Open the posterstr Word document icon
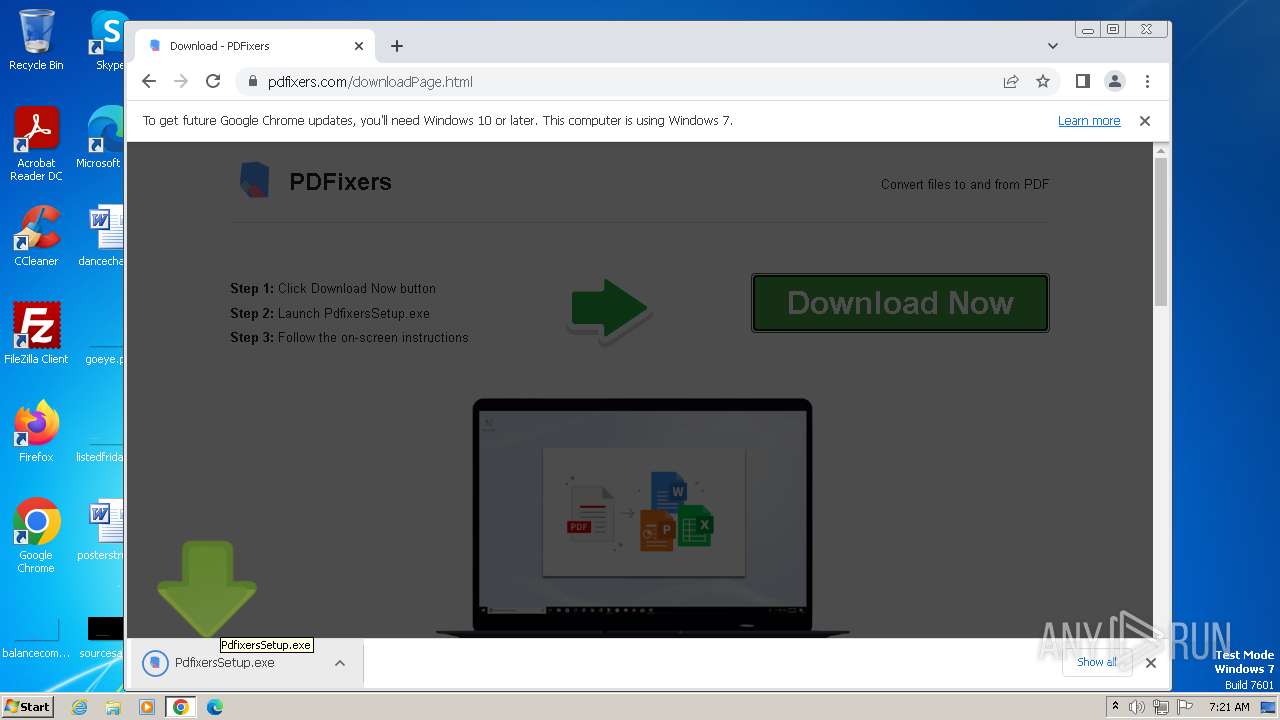The height and width of the screenshot is (720, 1280). (103, 530)
